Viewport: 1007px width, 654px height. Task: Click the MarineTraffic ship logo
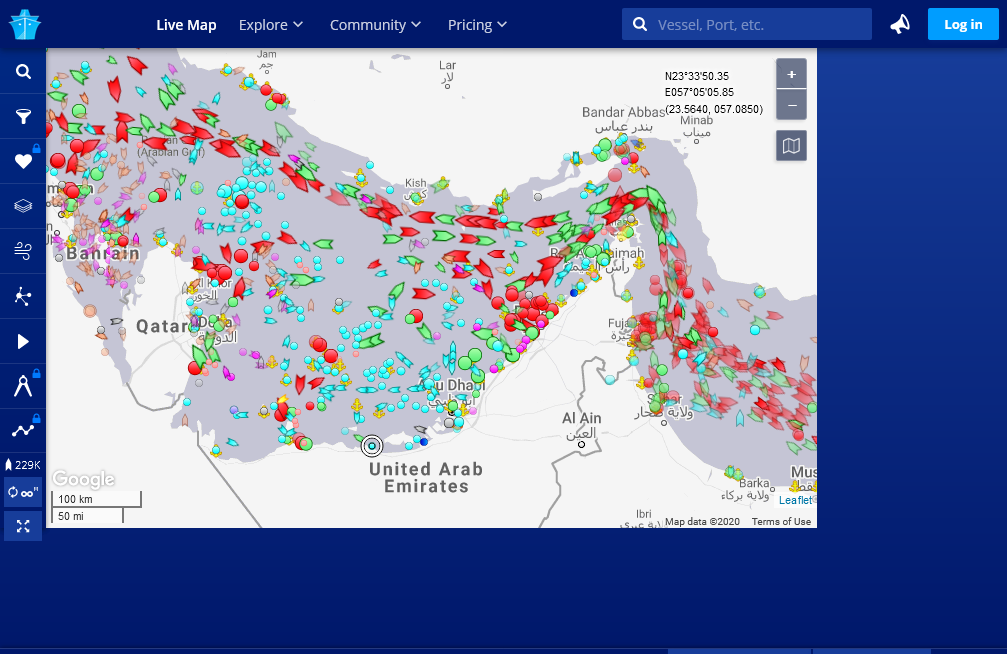pyautogui.click(x=25, y=24)
